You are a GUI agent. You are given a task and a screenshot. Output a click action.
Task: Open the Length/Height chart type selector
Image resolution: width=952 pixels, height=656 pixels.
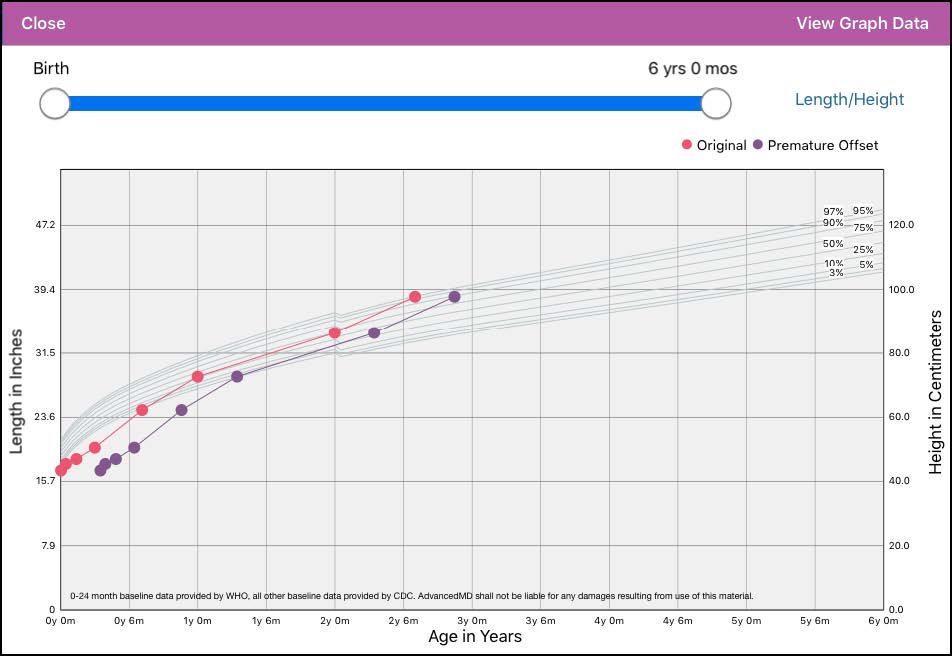click(849, 99)
